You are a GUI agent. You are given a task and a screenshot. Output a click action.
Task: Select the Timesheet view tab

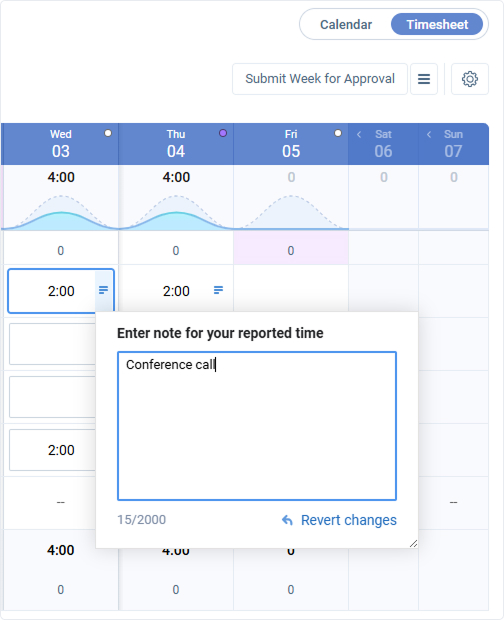point(437,25)
